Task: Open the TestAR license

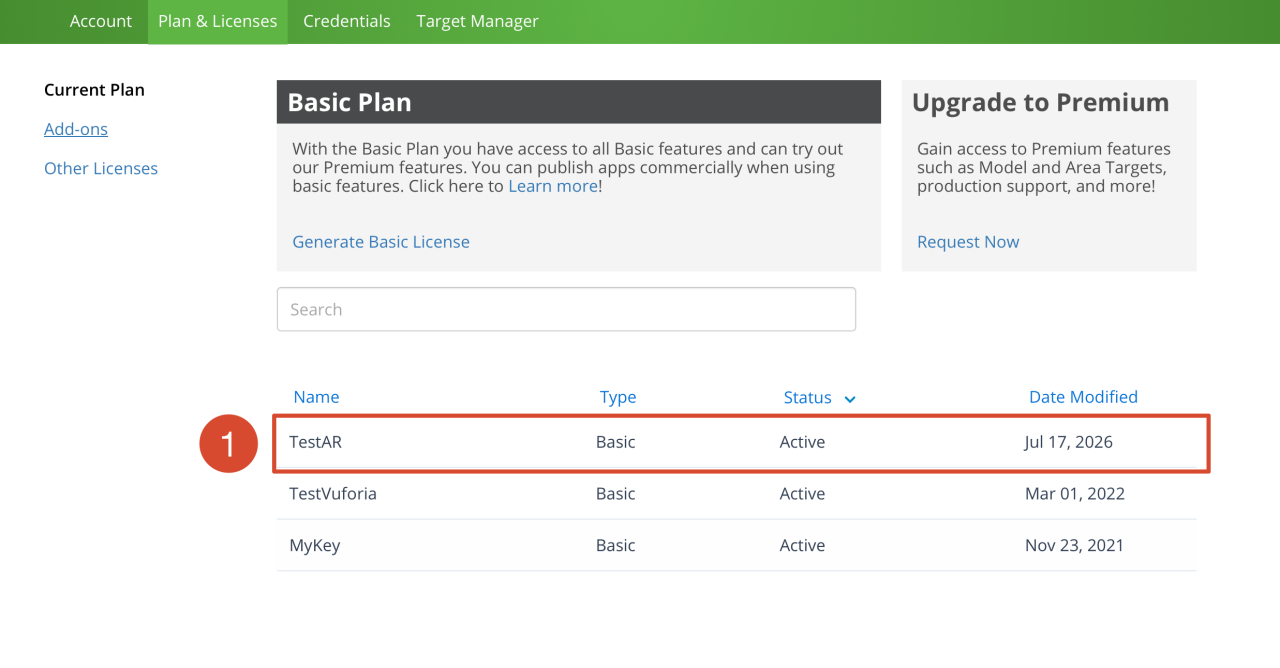Action: pos(316,442)
